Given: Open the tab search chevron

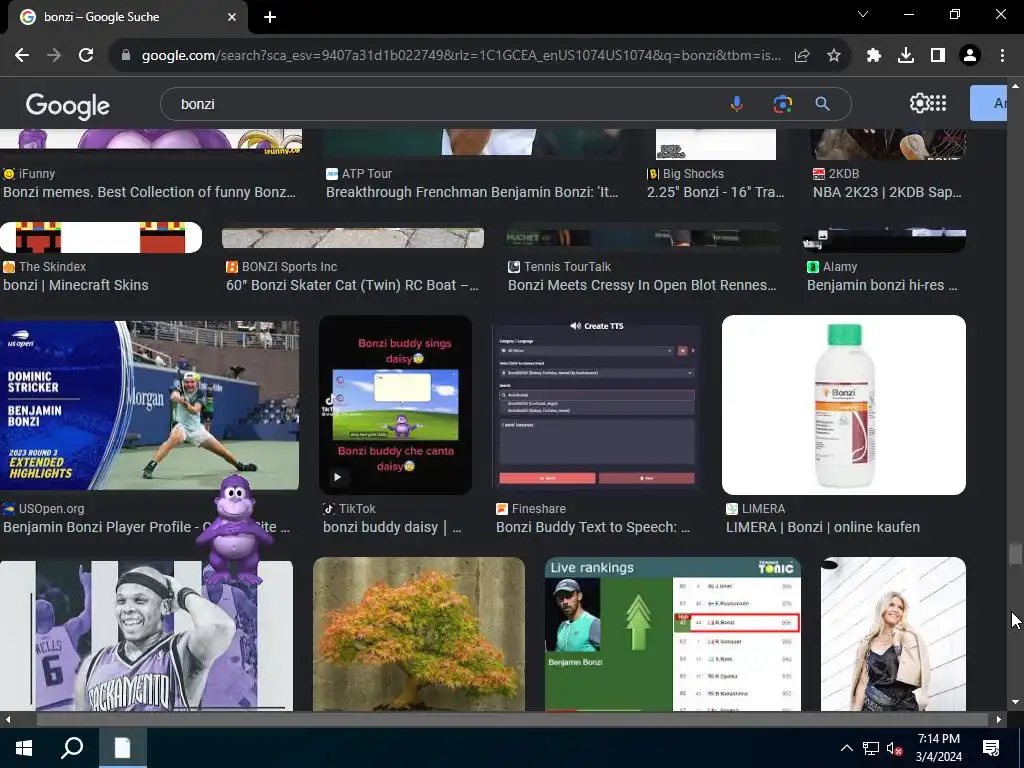Looking at the screenshot, I should 863,14.
